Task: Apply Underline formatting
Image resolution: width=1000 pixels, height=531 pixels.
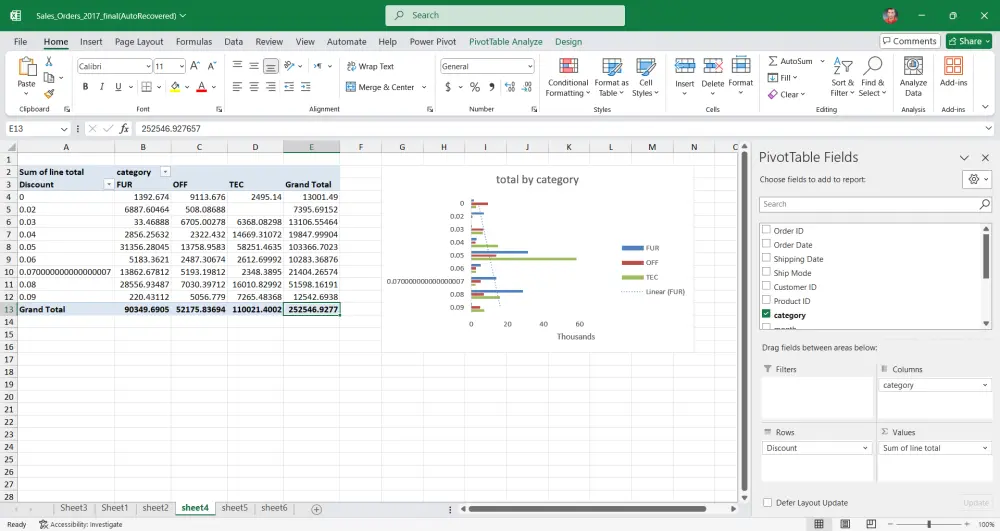Action: pos(118,87)
